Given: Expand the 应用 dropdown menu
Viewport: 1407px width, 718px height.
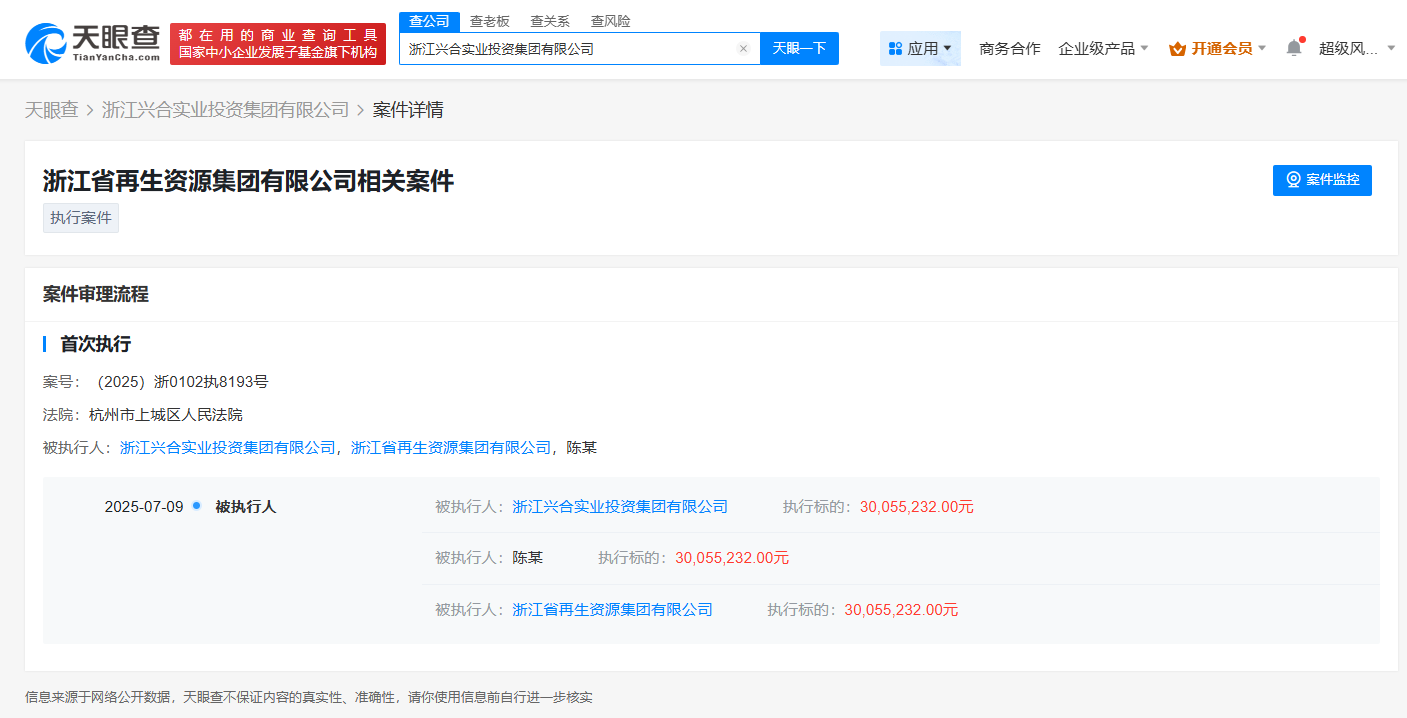Looking at the screenshot, I should coord(920,48).
